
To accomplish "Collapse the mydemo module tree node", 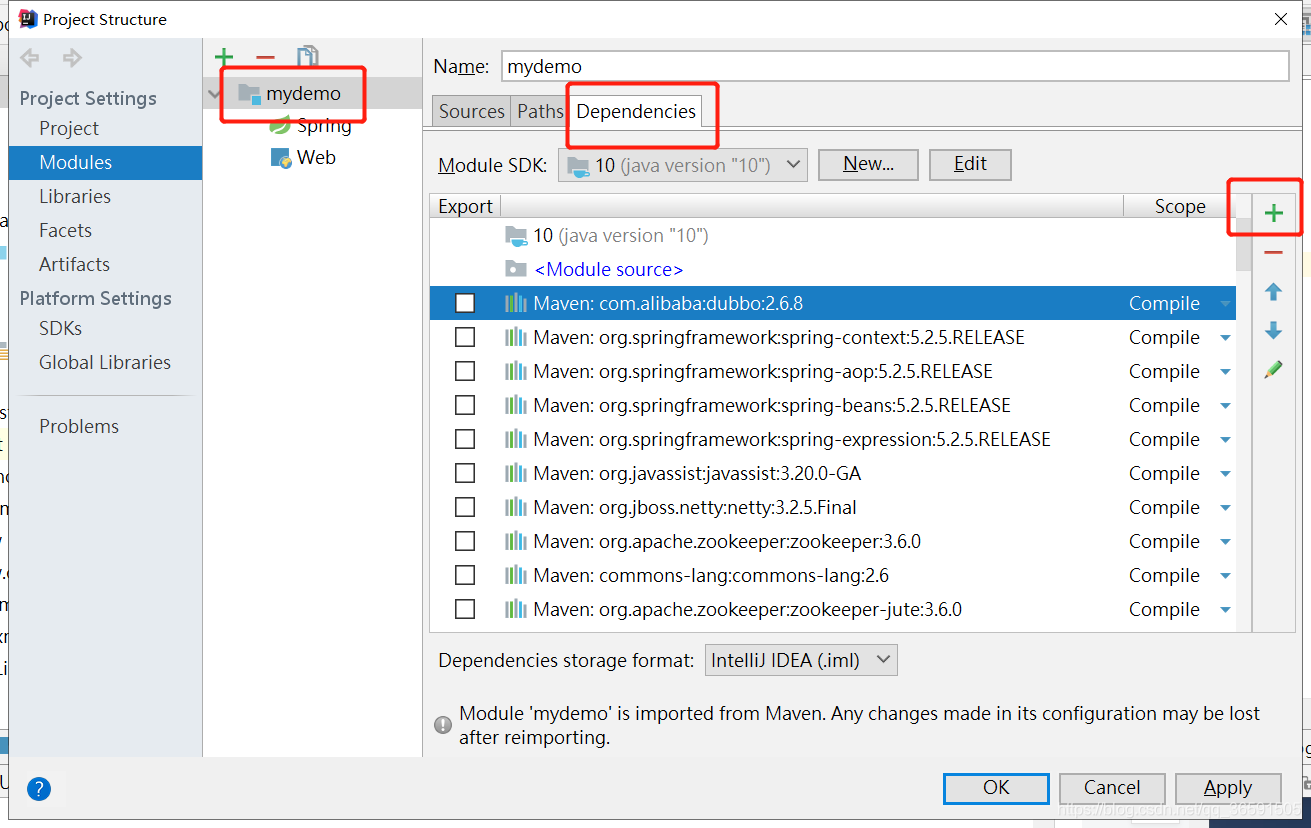I will (214, 94).
